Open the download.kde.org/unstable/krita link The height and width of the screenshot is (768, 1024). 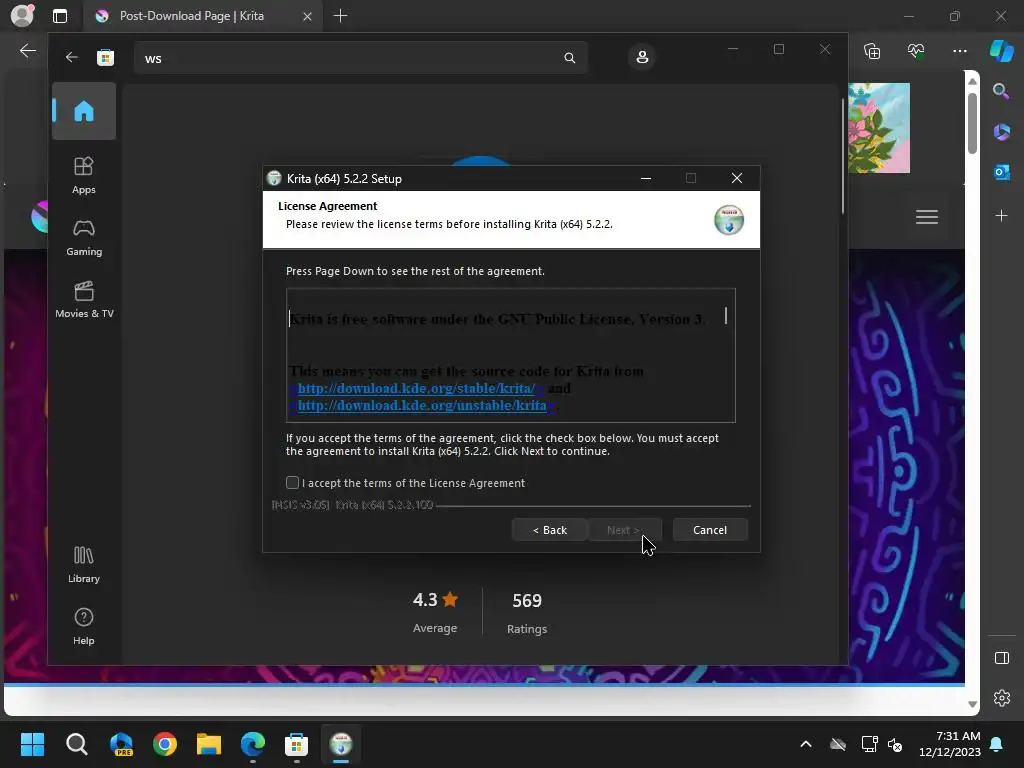[422, 406]
